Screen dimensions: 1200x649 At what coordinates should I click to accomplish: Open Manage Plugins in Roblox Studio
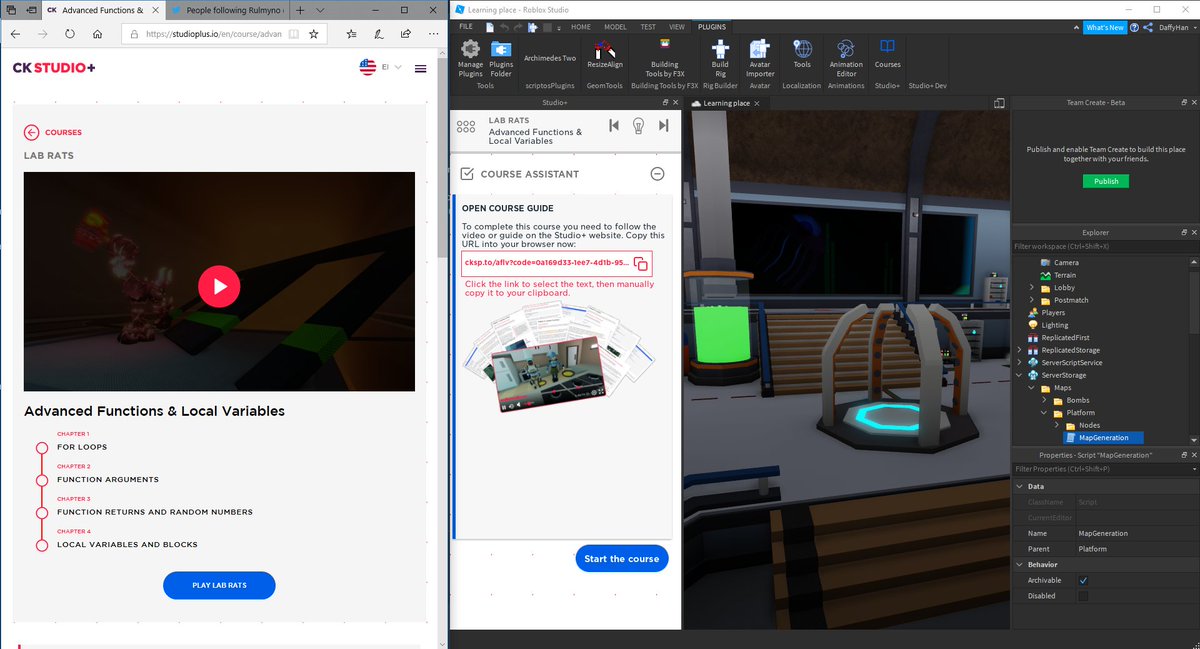tap(470, 58)
